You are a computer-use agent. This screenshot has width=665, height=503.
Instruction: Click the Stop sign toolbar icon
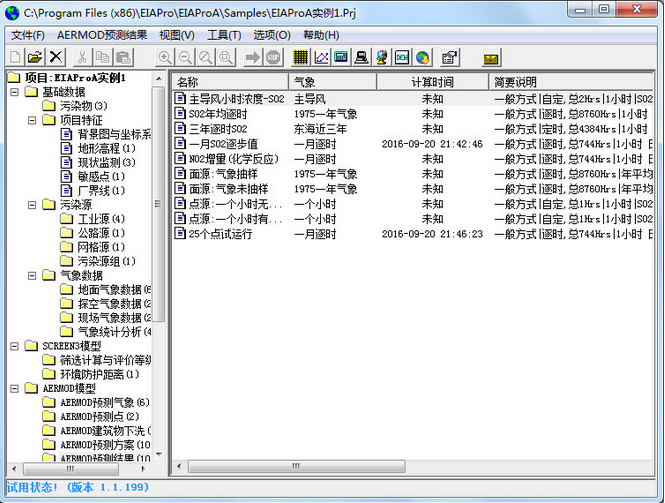(274, 57)
